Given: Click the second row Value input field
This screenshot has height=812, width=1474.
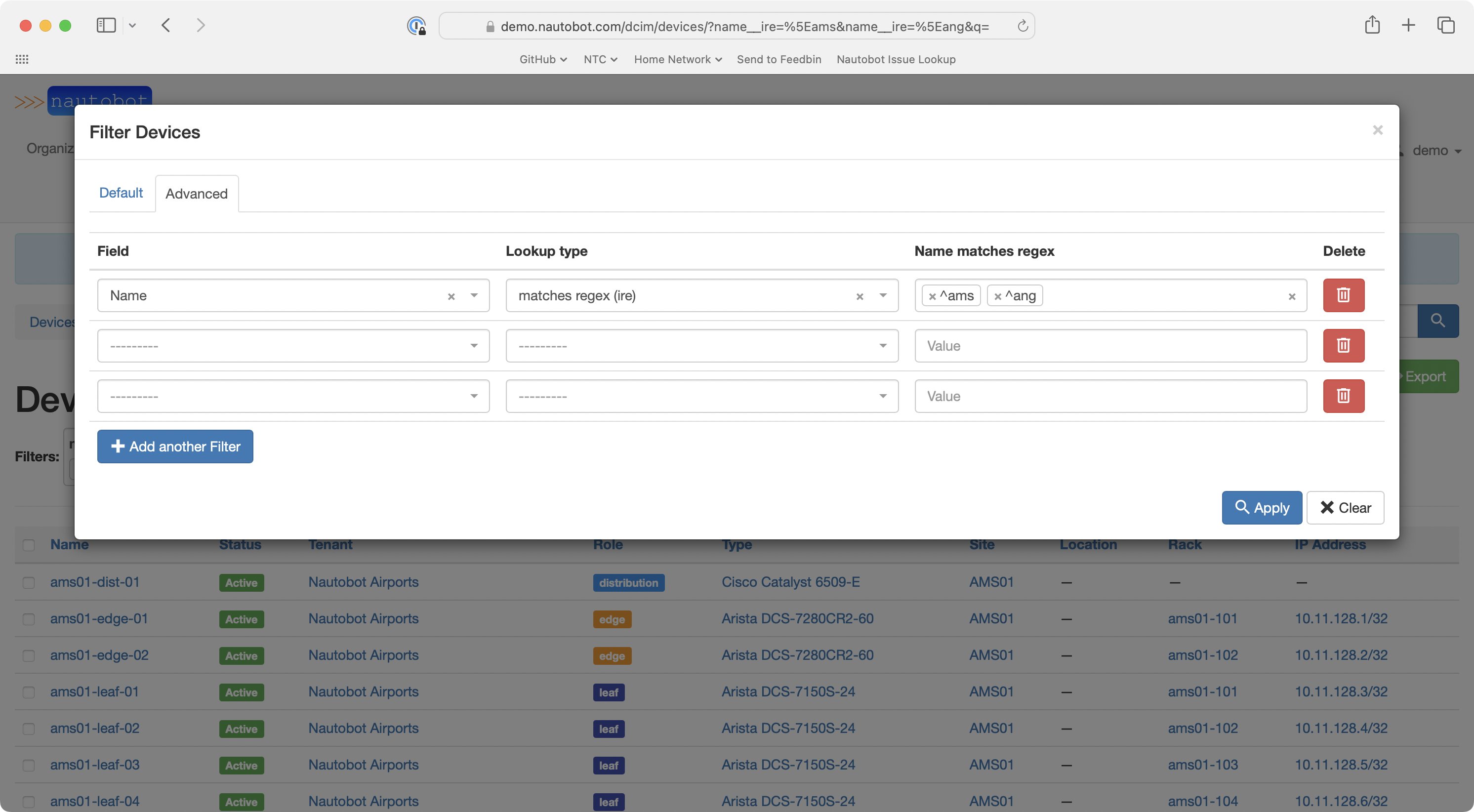Looking at the screenshot, I should [x=1110, y=346].
